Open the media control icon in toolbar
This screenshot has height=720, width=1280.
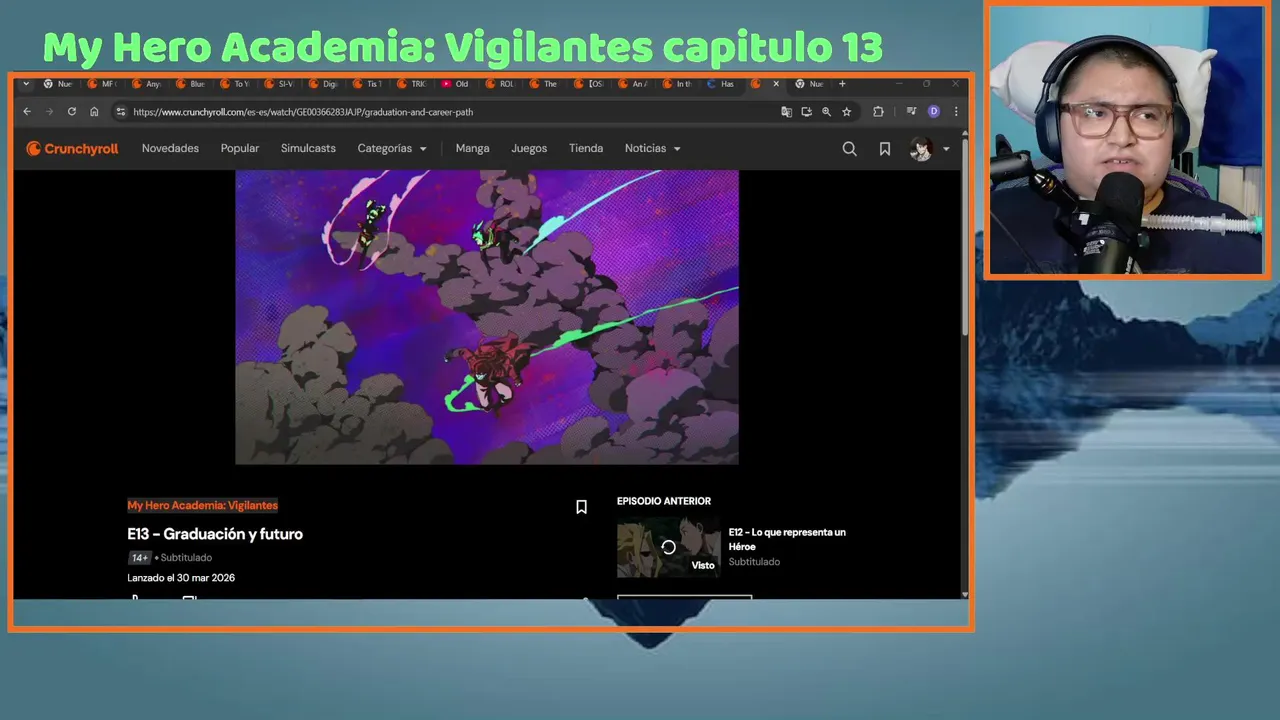click(911, 112)
